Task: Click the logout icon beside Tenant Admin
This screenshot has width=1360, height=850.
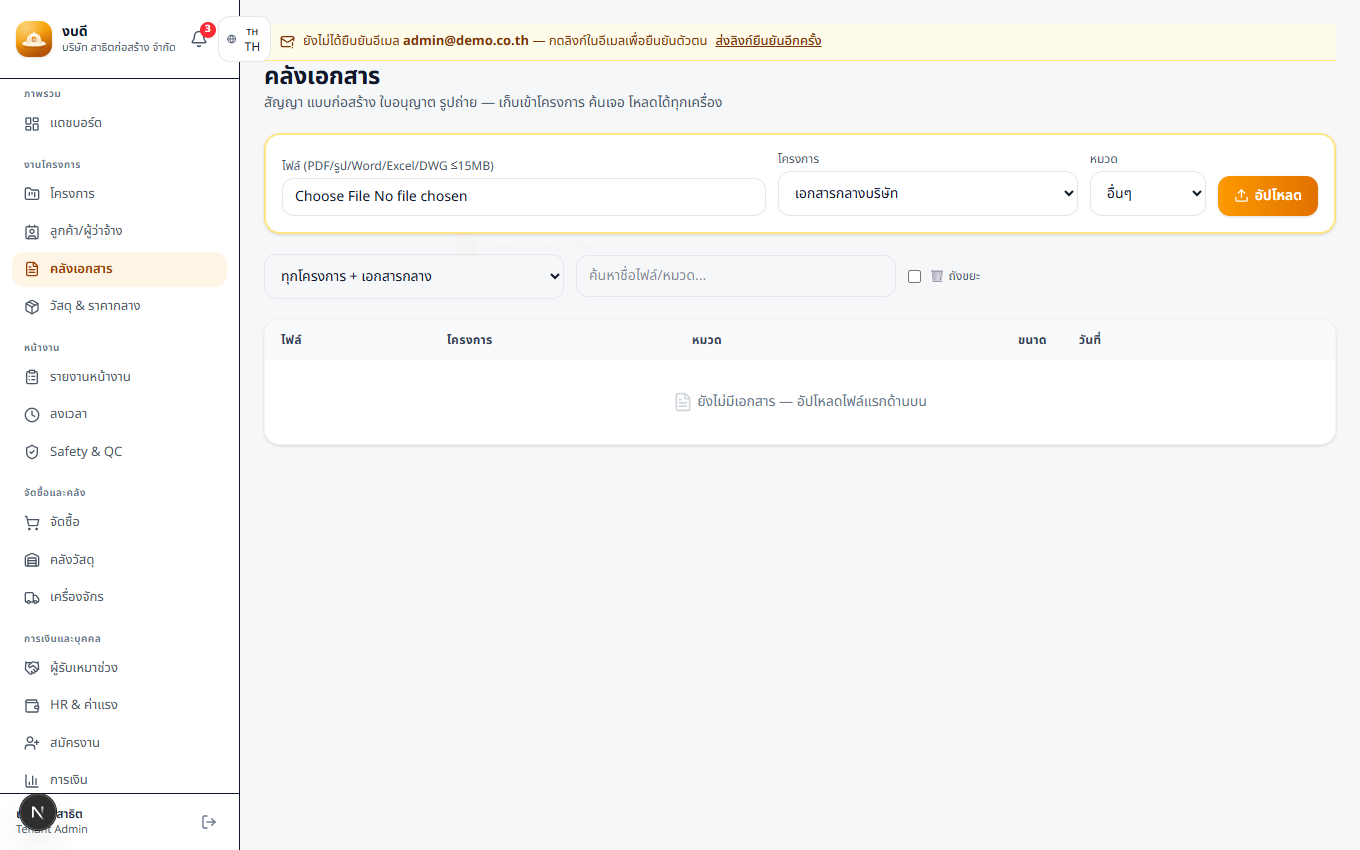Action: tap(209, 822)
